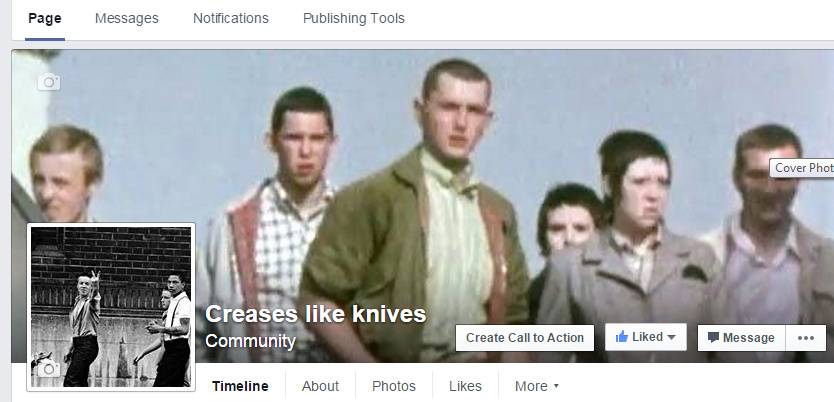Expand the Liked dropdown arrow
Image resolution: width=834 pixels, height=402 pixels.
671,337
